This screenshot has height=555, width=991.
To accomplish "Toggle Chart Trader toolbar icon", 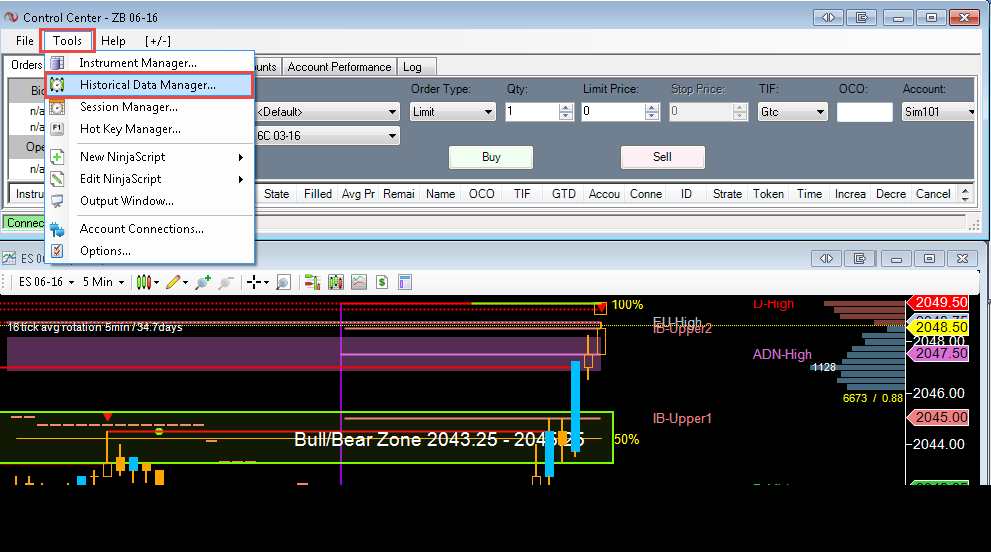I will pos(312,282).
